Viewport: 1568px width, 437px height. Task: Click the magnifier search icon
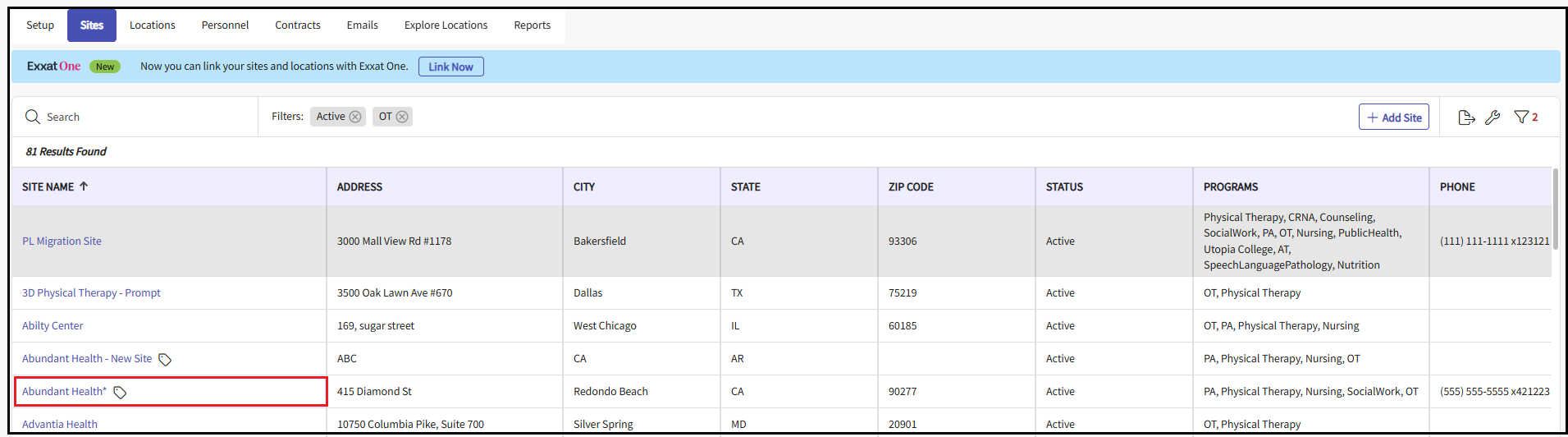[x=33, y=117]
